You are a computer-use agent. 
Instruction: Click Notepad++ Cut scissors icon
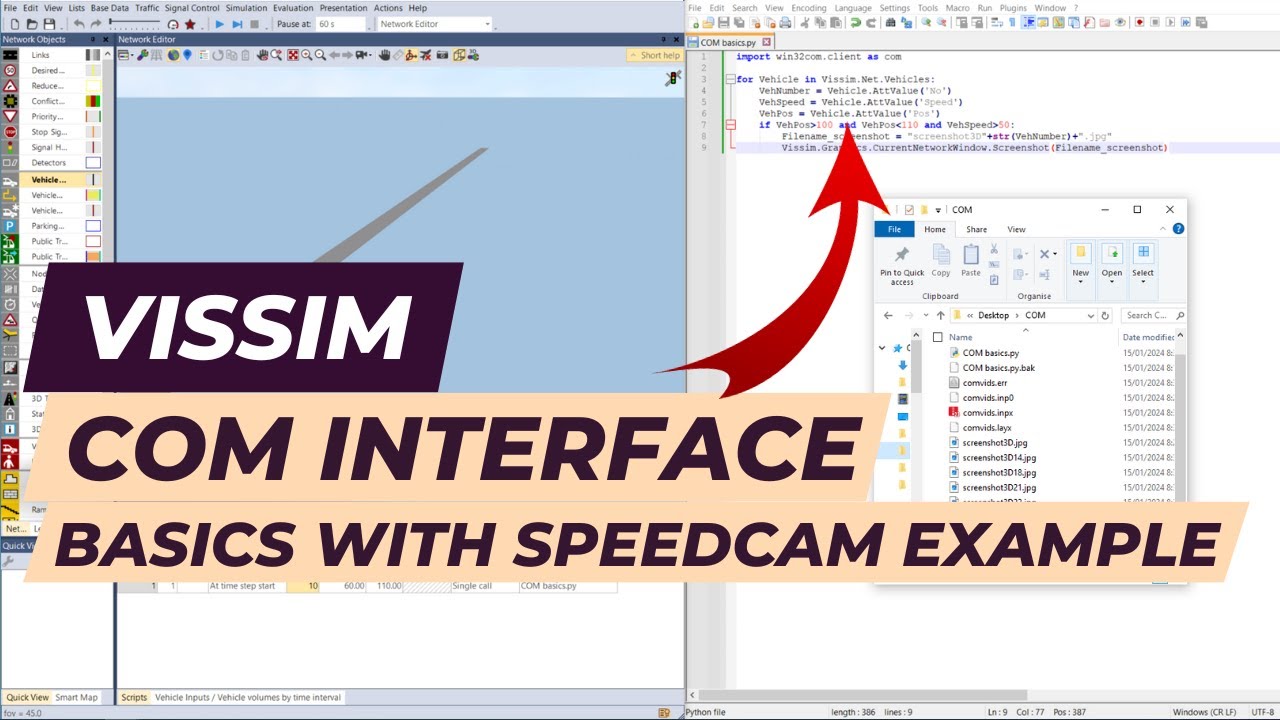(x=804, y=23)
